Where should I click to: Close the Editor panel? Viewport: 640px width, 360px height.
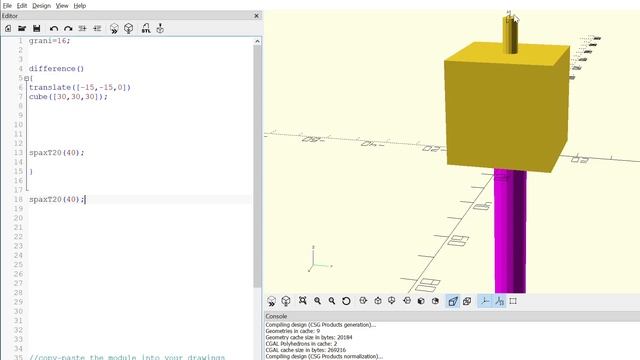256,16
